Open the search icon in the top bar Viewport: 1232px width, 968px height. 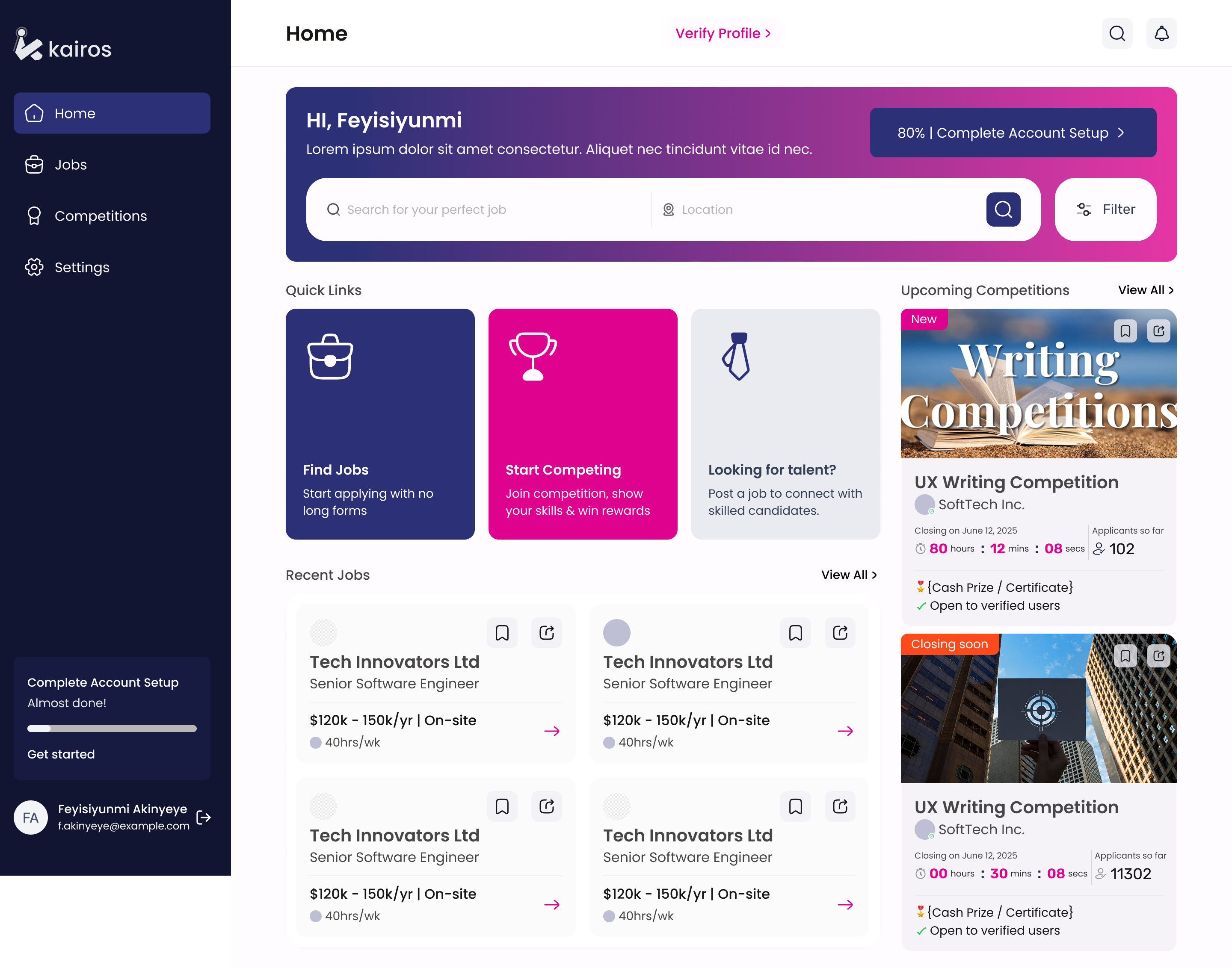pyautogui.click(x=1116, y=33)
